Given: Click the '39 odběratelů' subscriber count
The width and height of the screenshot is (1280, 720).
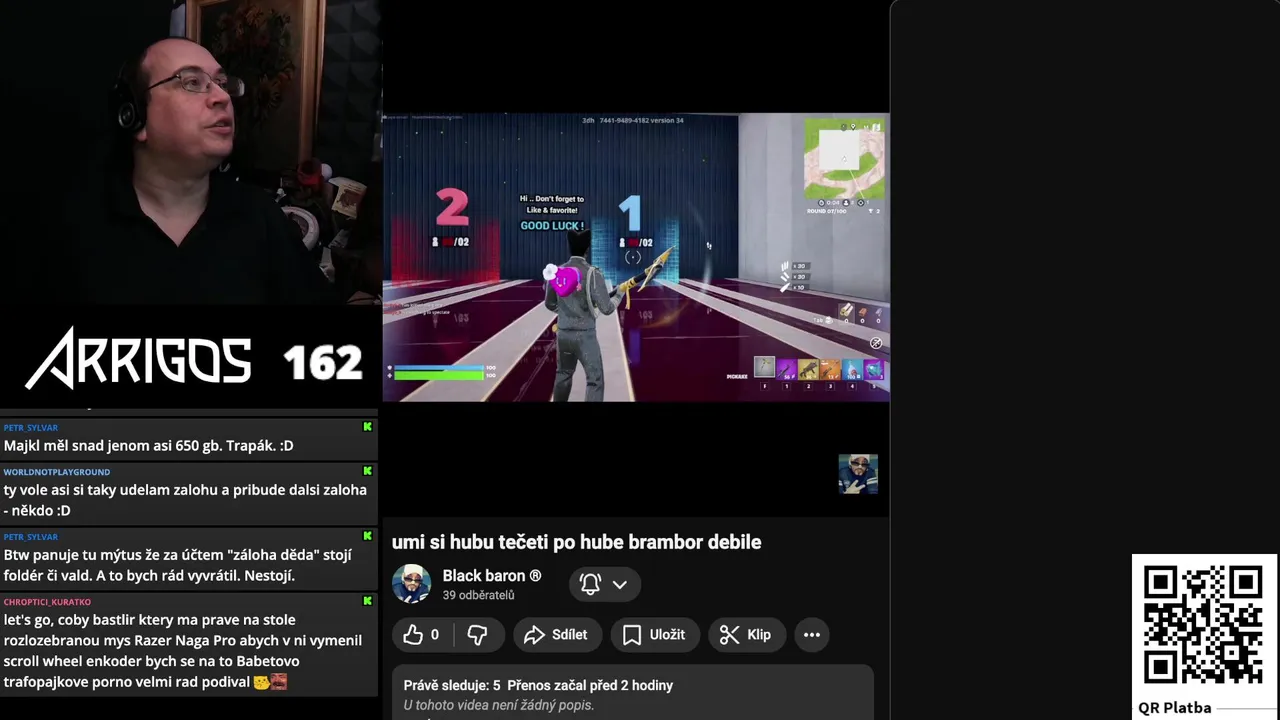Looking at the screenshot, I should pyautogui.click(x=478, y=595).
